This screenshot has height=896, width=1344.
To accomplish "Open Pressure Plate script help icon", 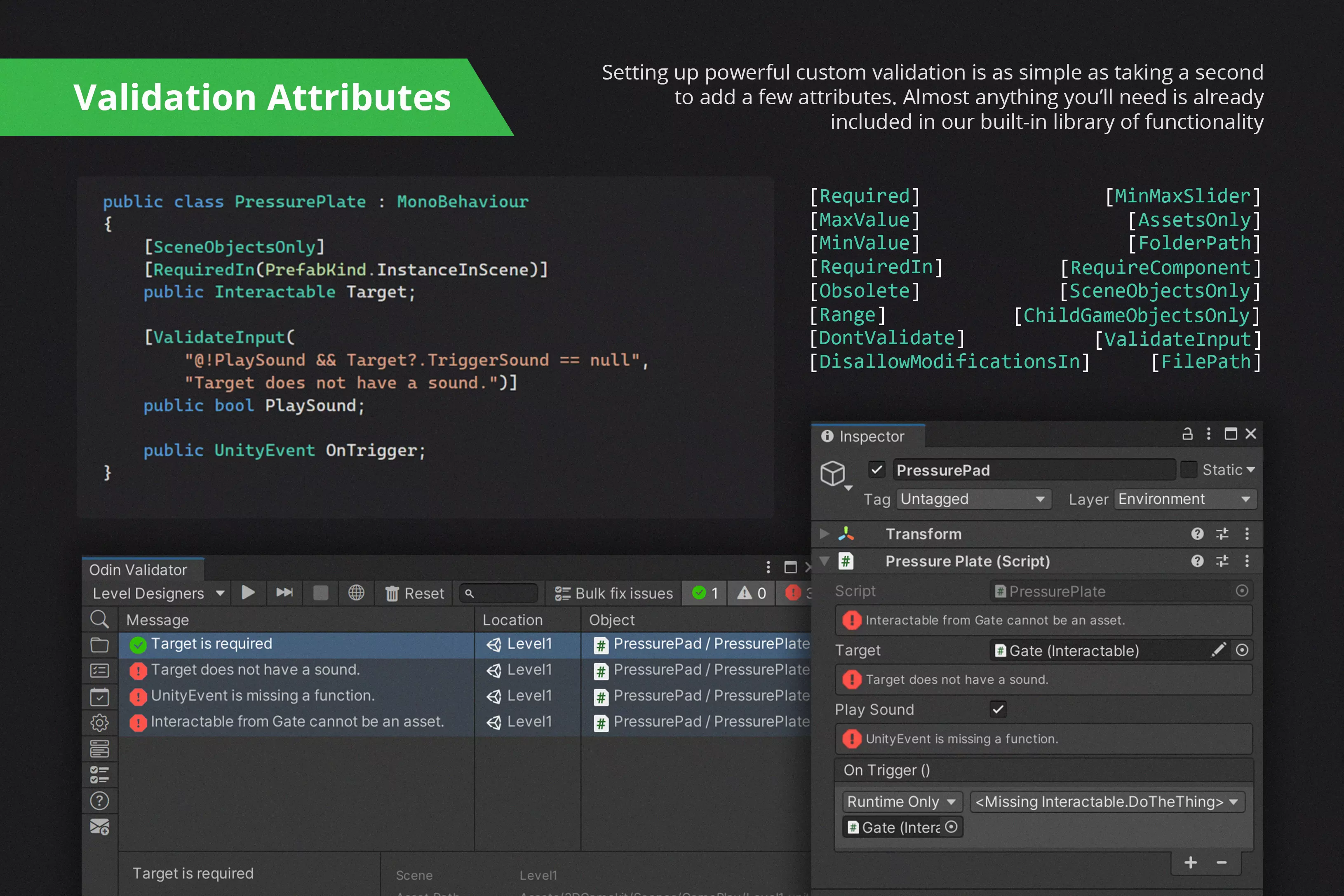I will click(x=1197, y=561).
